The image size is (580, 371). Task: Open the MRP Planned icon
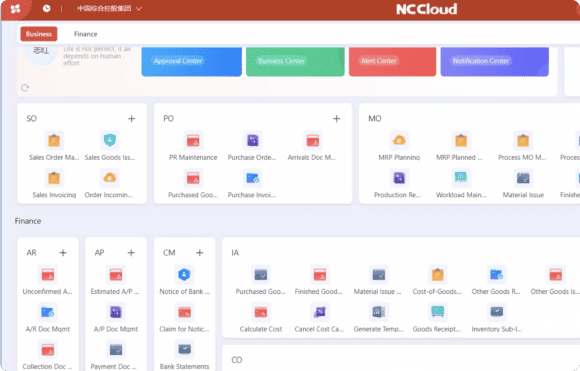pyautogui.click(x=461, y=141)
